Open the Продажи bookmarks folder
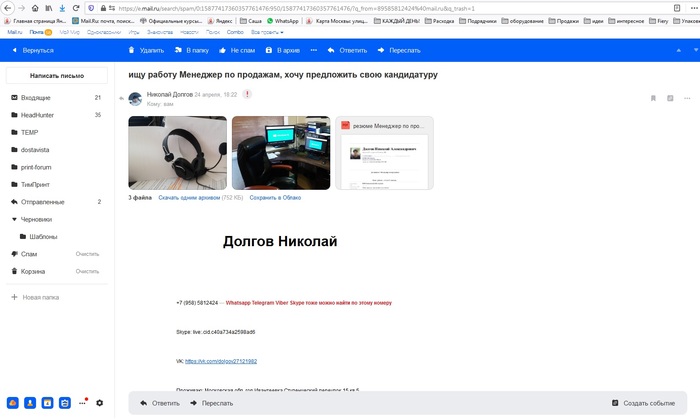 point(563,21)
